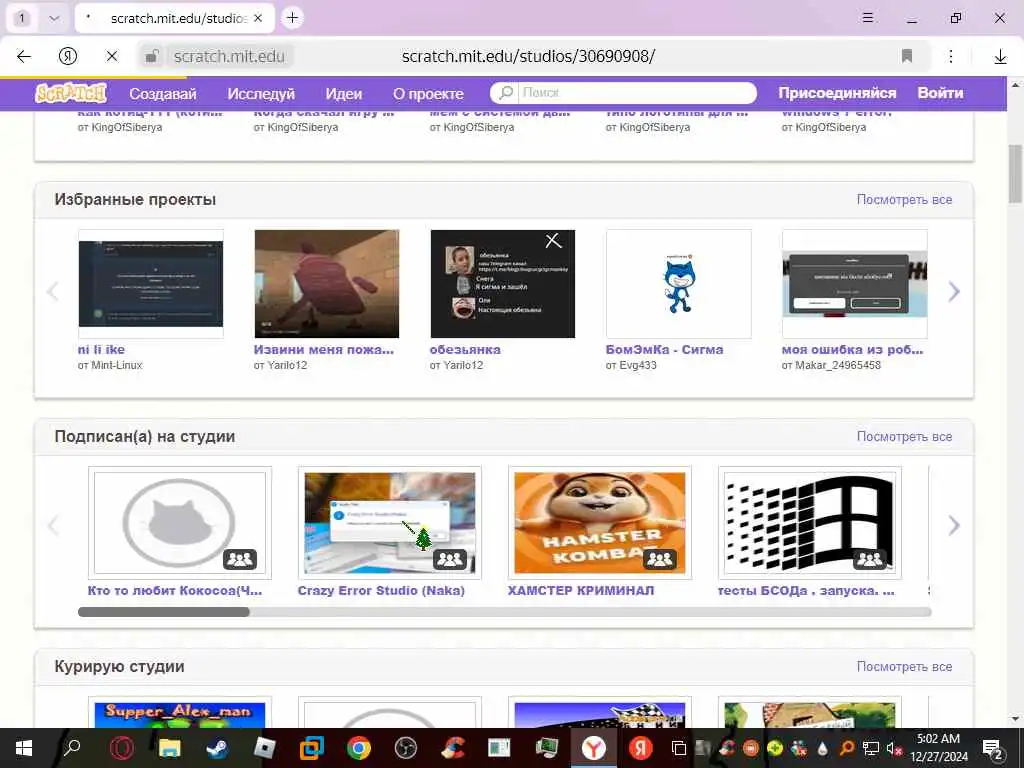
Task: Show next followed studios with the right arrow
Action: click(953, 525)
